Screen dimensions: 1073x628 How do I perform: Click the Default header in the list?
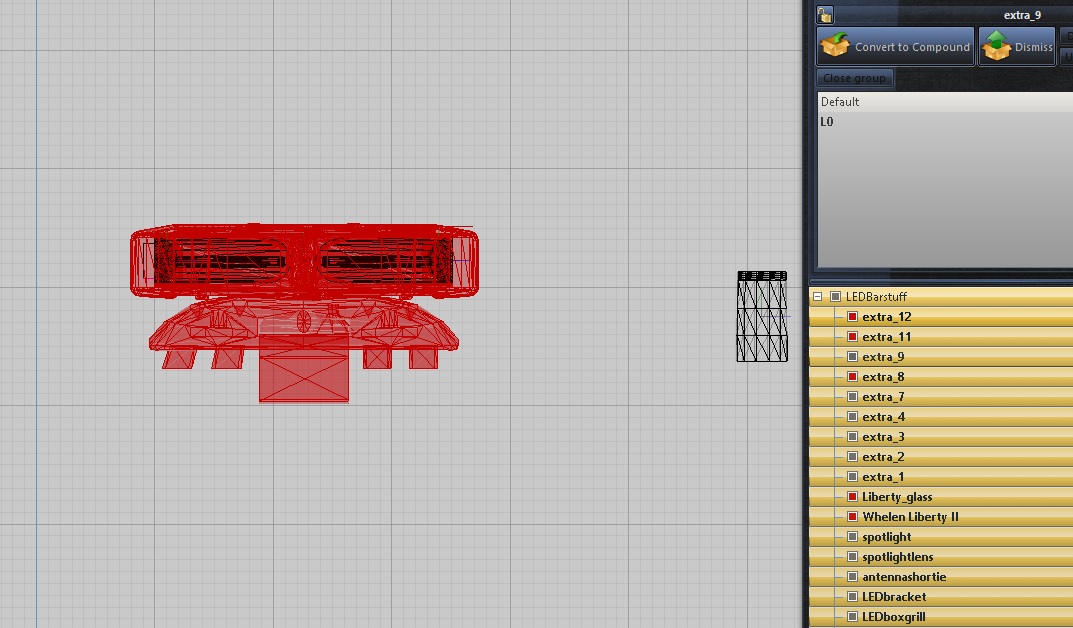[x=840, y=102]
